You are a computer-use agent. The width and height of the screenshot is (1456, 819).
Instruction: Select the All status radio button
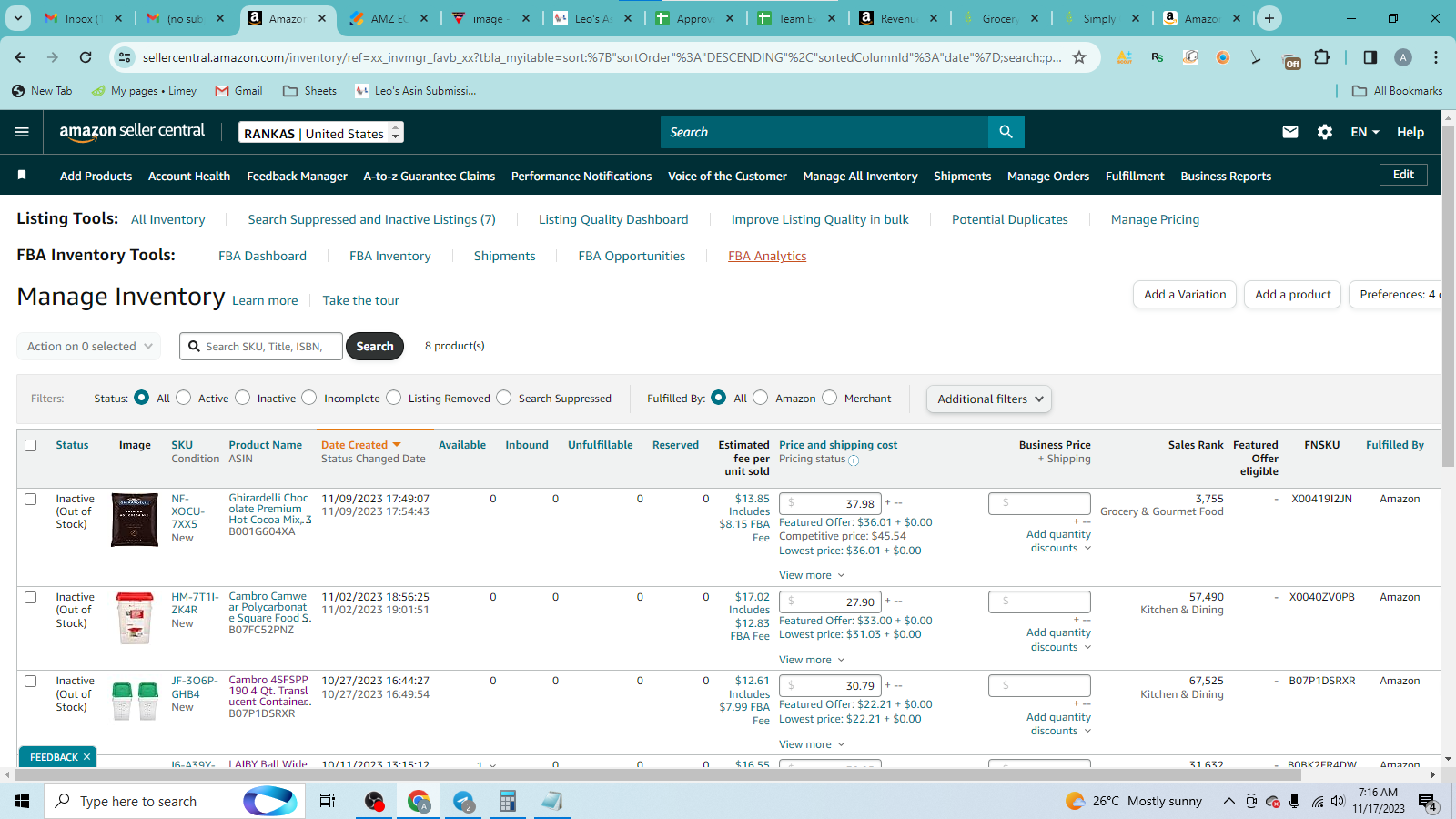point(141,398)
